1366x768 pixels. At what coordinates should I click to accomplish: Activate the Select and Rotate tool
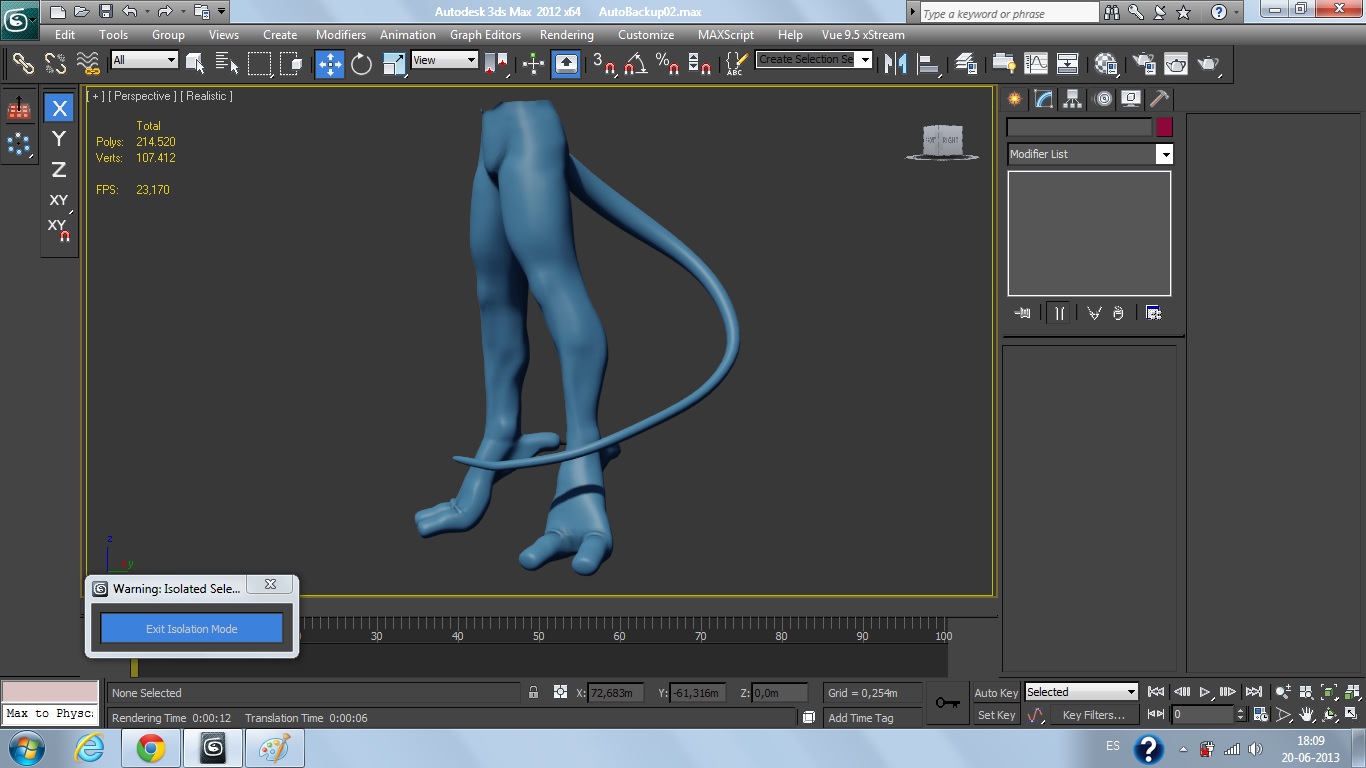[361, 64]
